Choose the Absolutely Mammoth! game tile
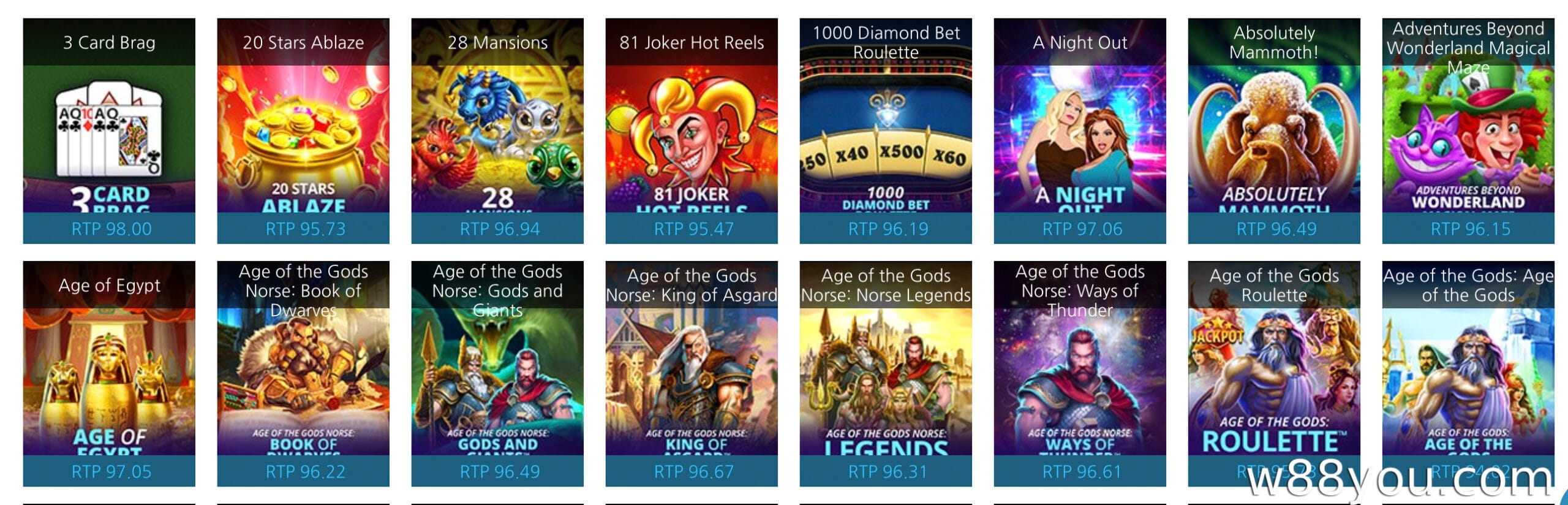 [x=1274, y=131]
